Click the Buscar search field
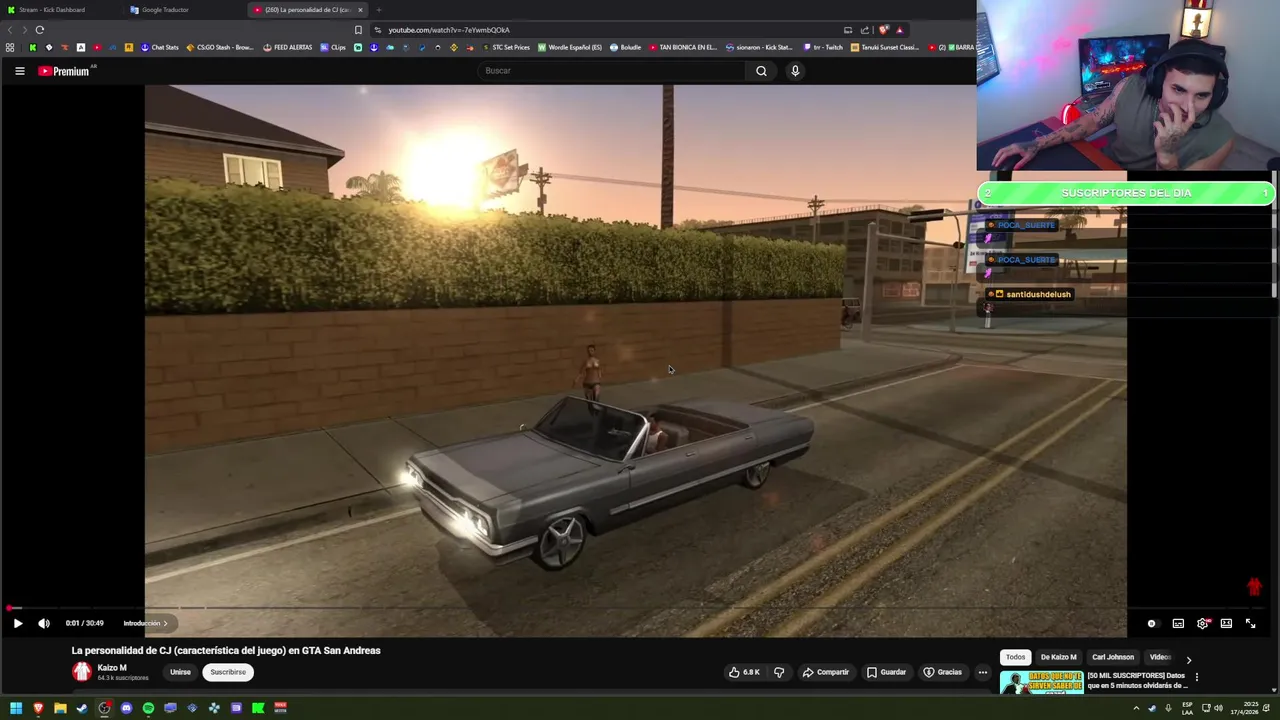Image resolution: width=1280 pixels, height=720 pixels. point(612,71)
